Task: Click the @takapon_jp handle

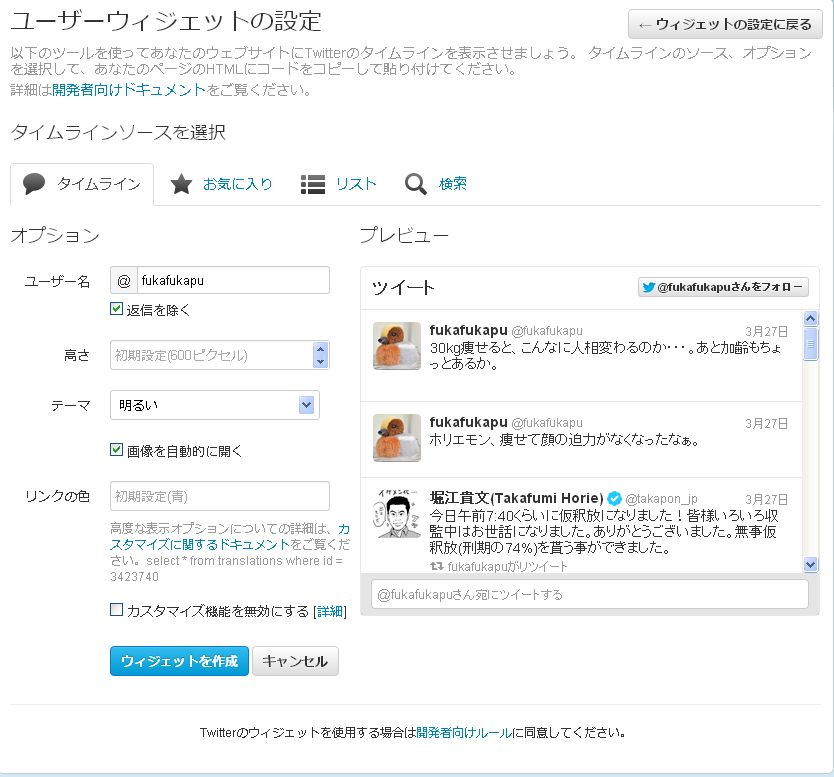Action: pos(661,499)
